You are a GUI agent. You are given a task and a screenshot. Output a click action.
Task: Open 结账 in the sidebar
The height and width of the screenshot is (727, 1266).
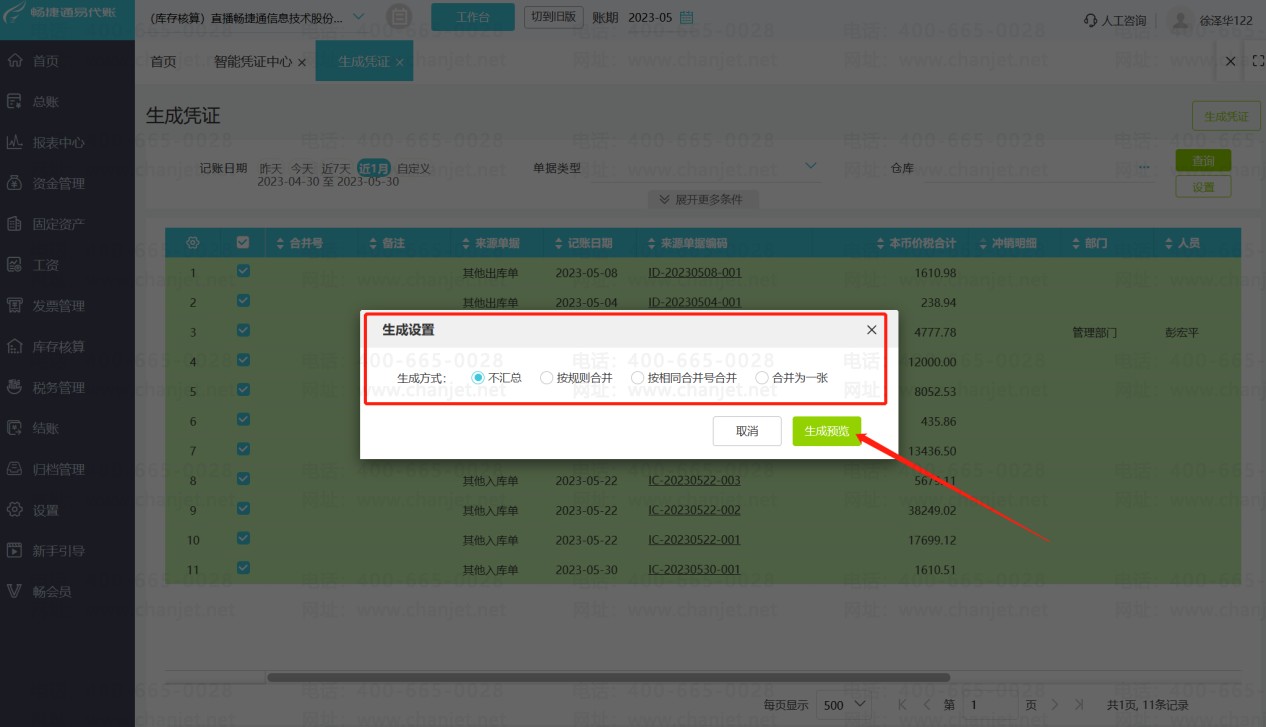[46, 428]
